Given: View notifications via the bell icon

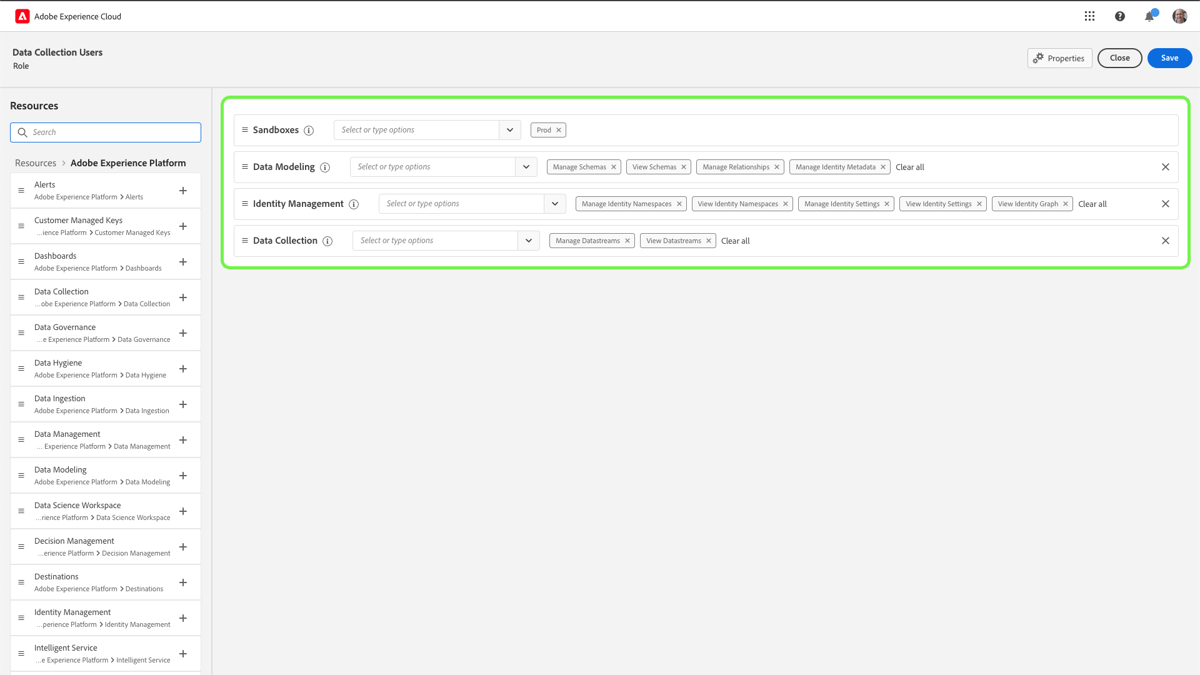Looking at the screenshot, I should click(1149, 15).
